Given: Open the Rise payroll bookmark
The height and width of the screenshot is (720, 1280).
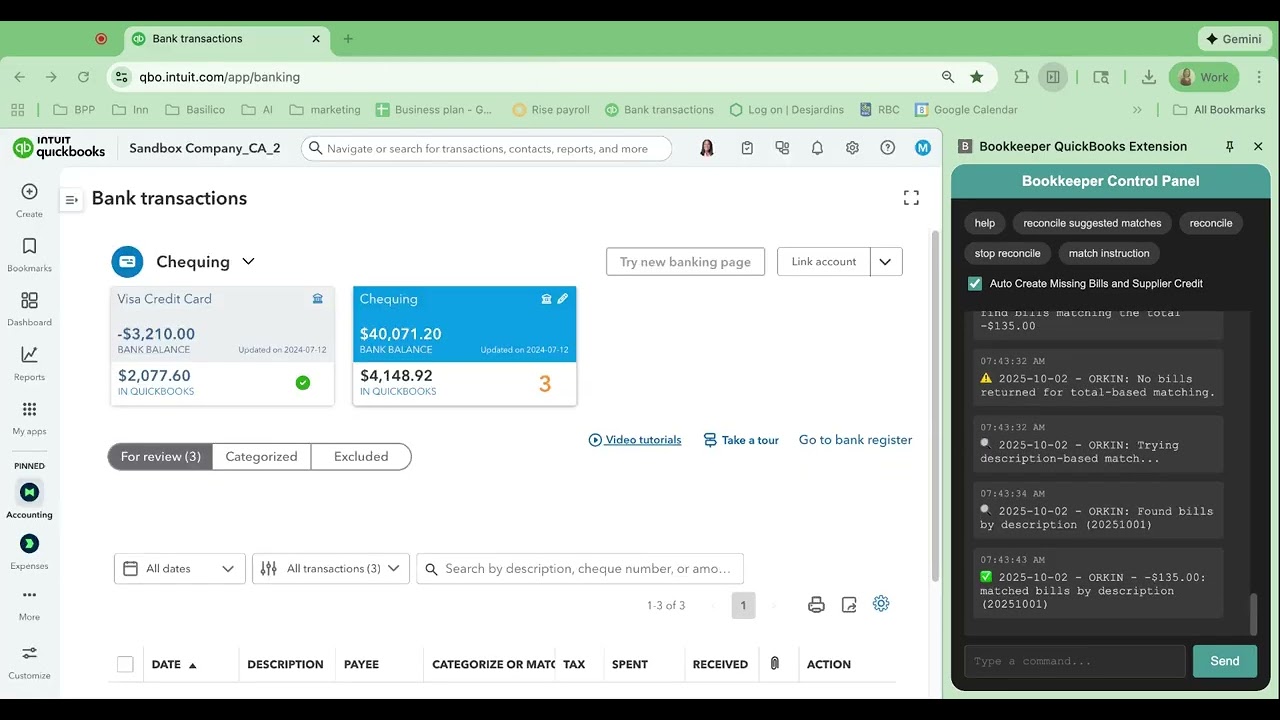Looking at the screenshot, I should point(550,110).
